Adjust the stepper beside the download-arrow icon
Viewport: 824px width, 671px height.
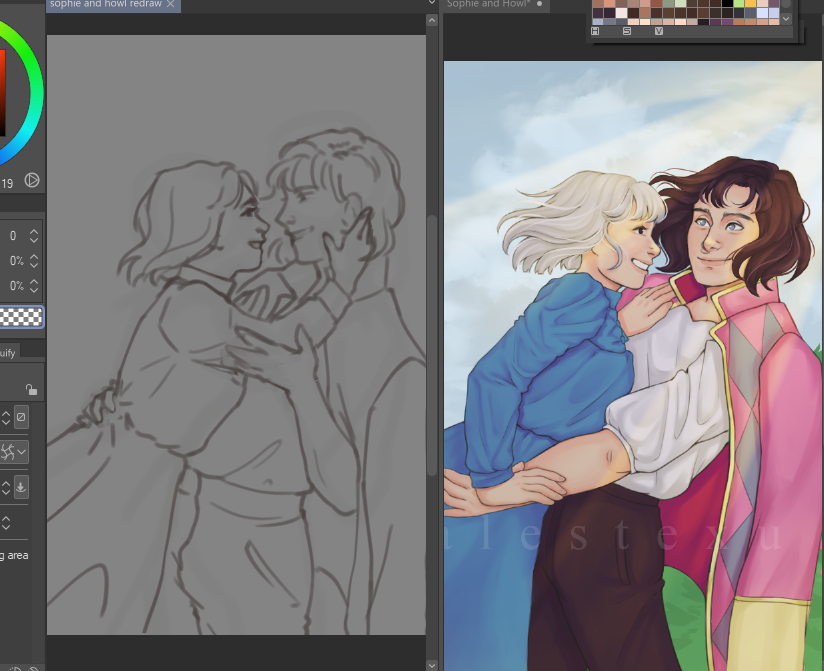(x=6, y=488)
